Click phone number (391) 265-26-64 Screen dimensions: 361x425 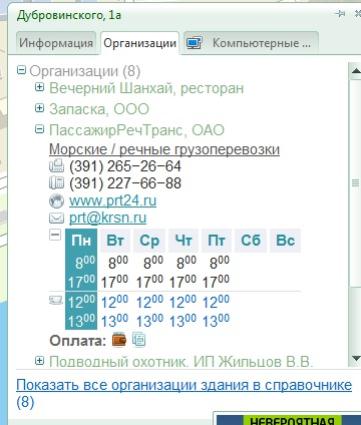(125, 166)
